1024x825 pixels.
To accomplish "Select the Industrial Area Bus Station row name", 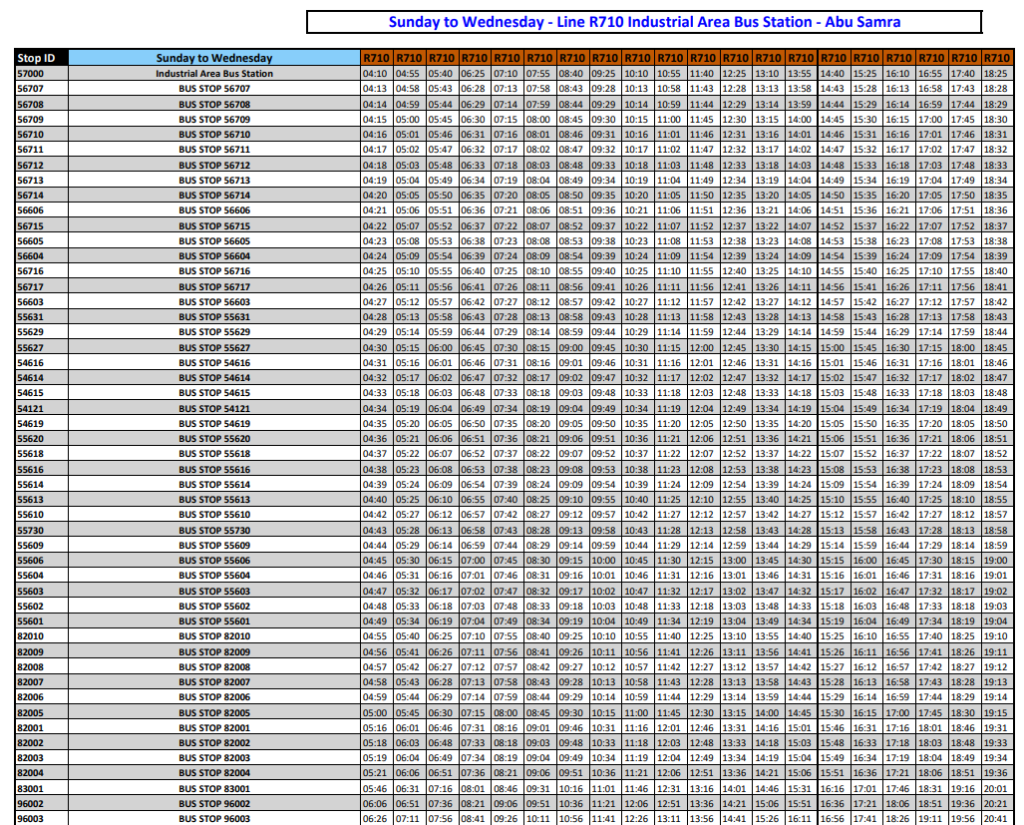I will pos(214,74).
